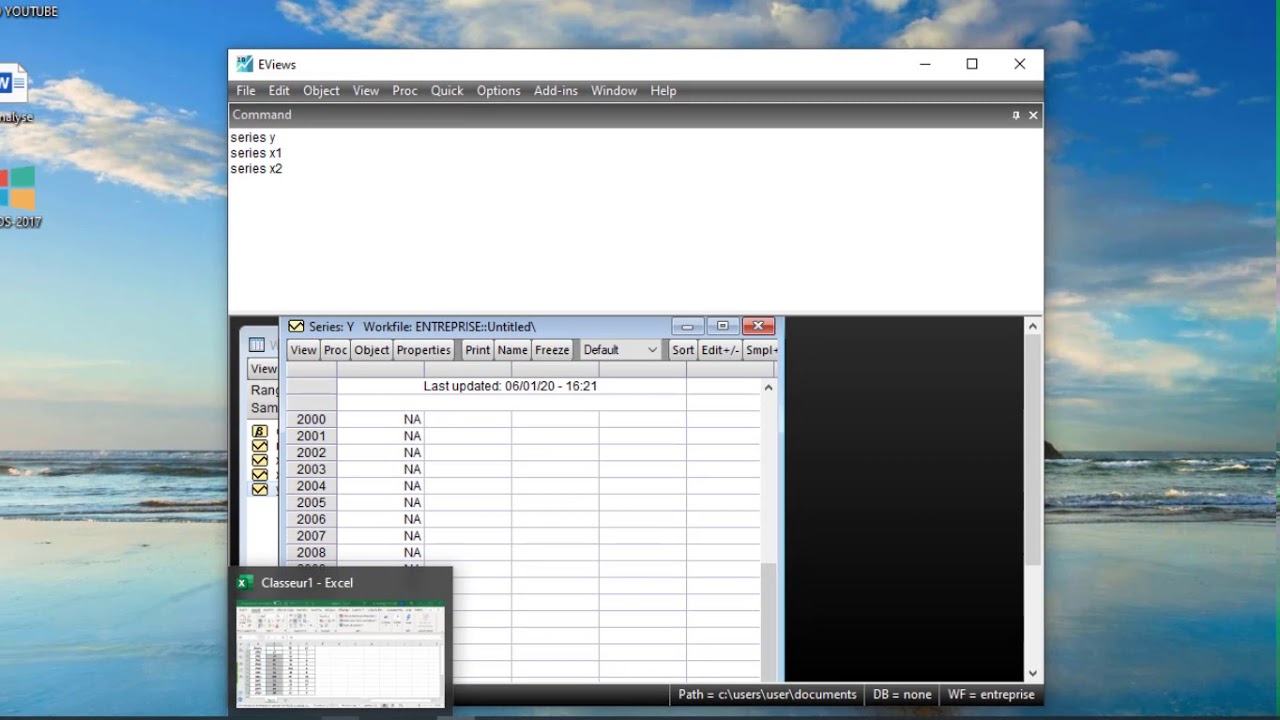Screen dimensions: 1280x720
Task: Minimize the EViews main window
Action: (925, 64)
